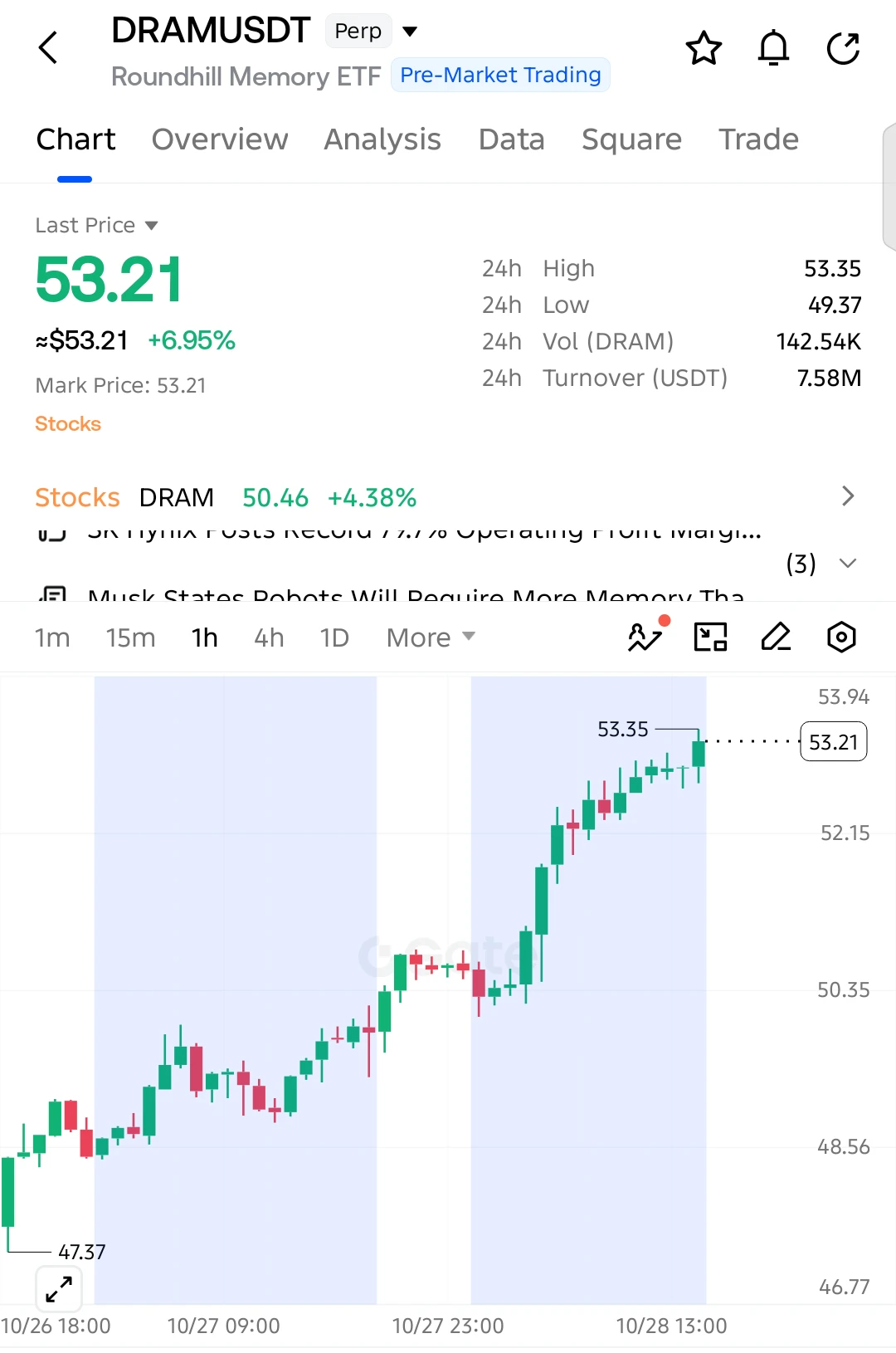The width and height of the screenshot is (896, 1353).
Task: Expand chart to fullscreen
Action: click(x=59, y=1289)
